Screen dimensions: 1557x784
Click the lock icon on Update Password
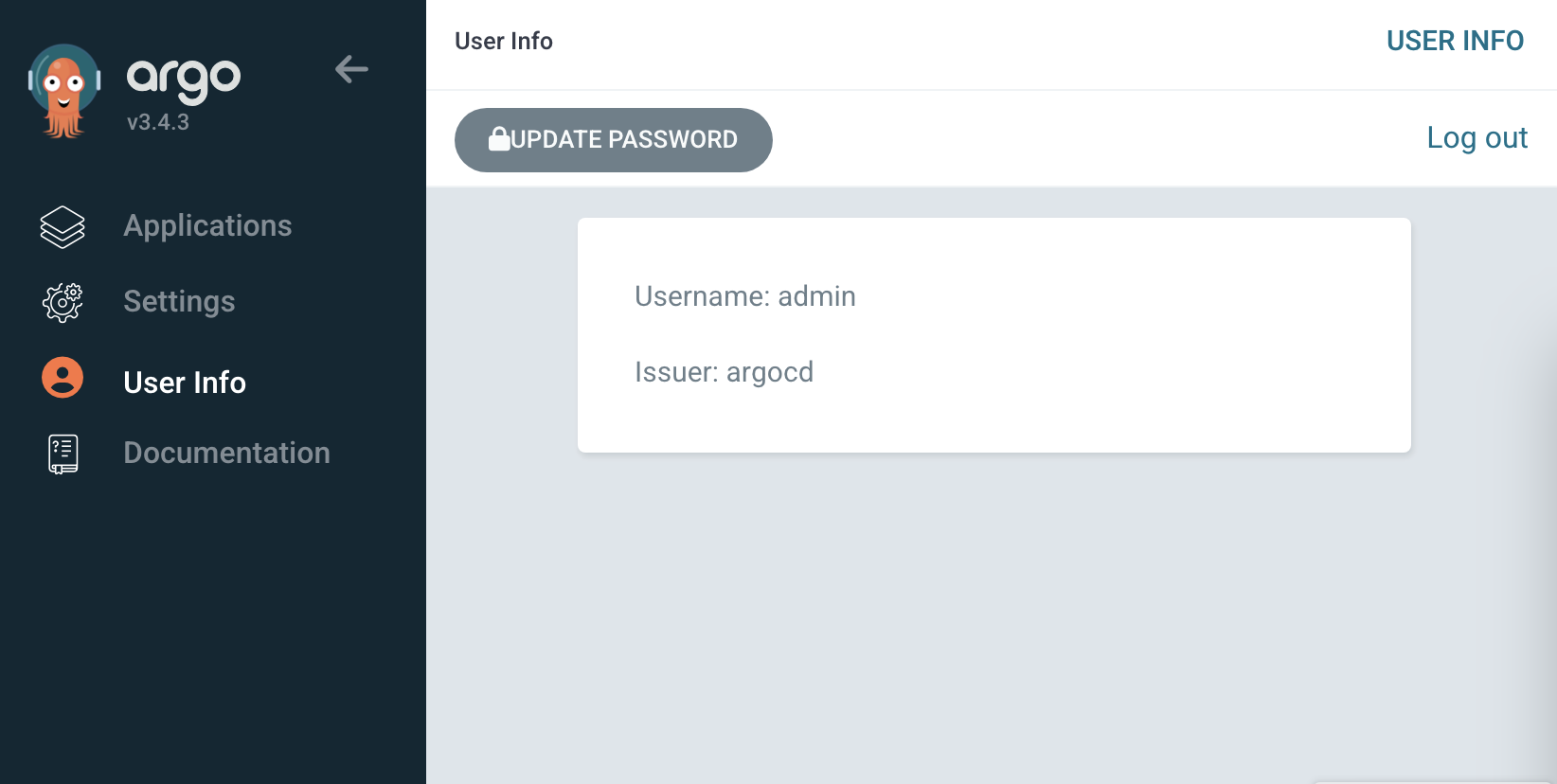tap(499, 139)
